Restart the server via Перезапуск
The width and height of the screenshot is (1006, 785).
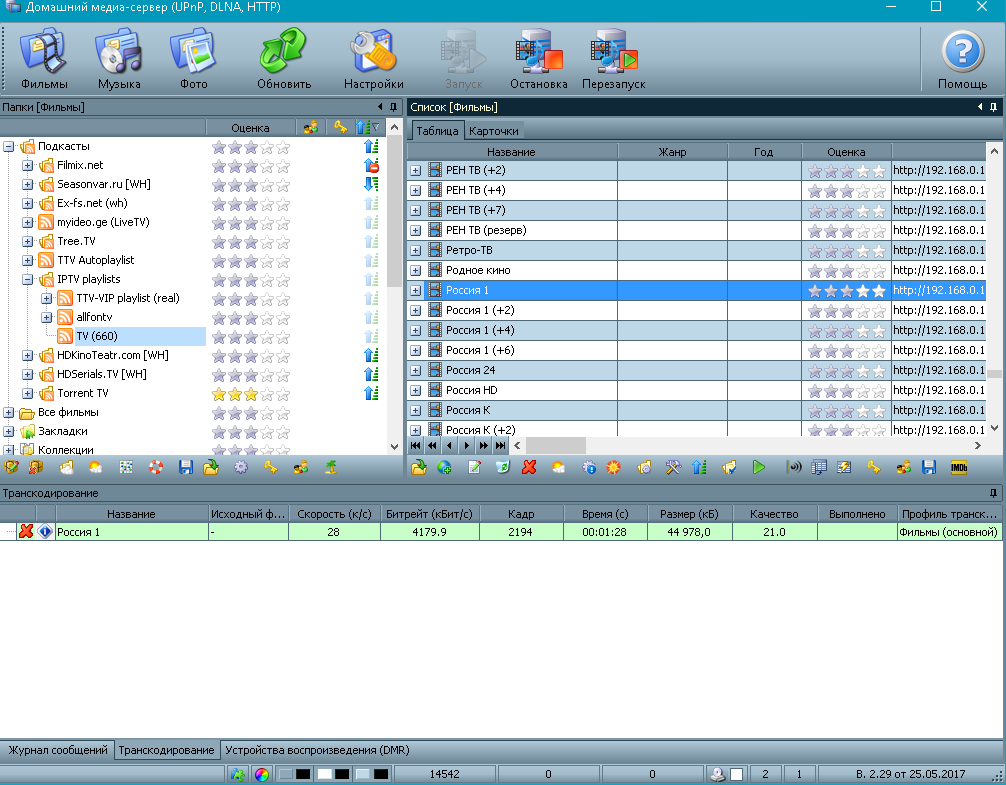[x=613, y=58]
